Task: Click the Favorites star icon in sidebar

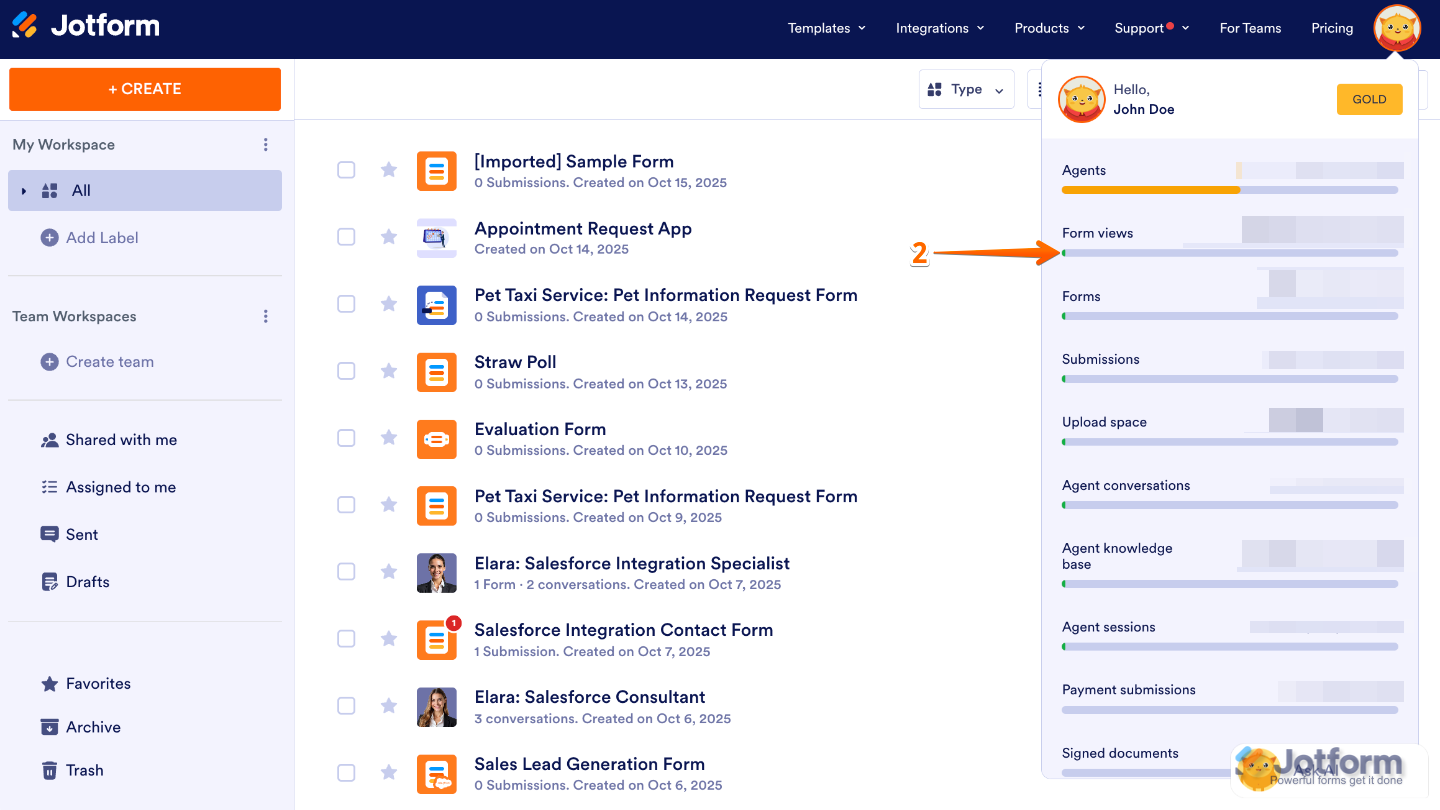Action: (x=49, y=684)
